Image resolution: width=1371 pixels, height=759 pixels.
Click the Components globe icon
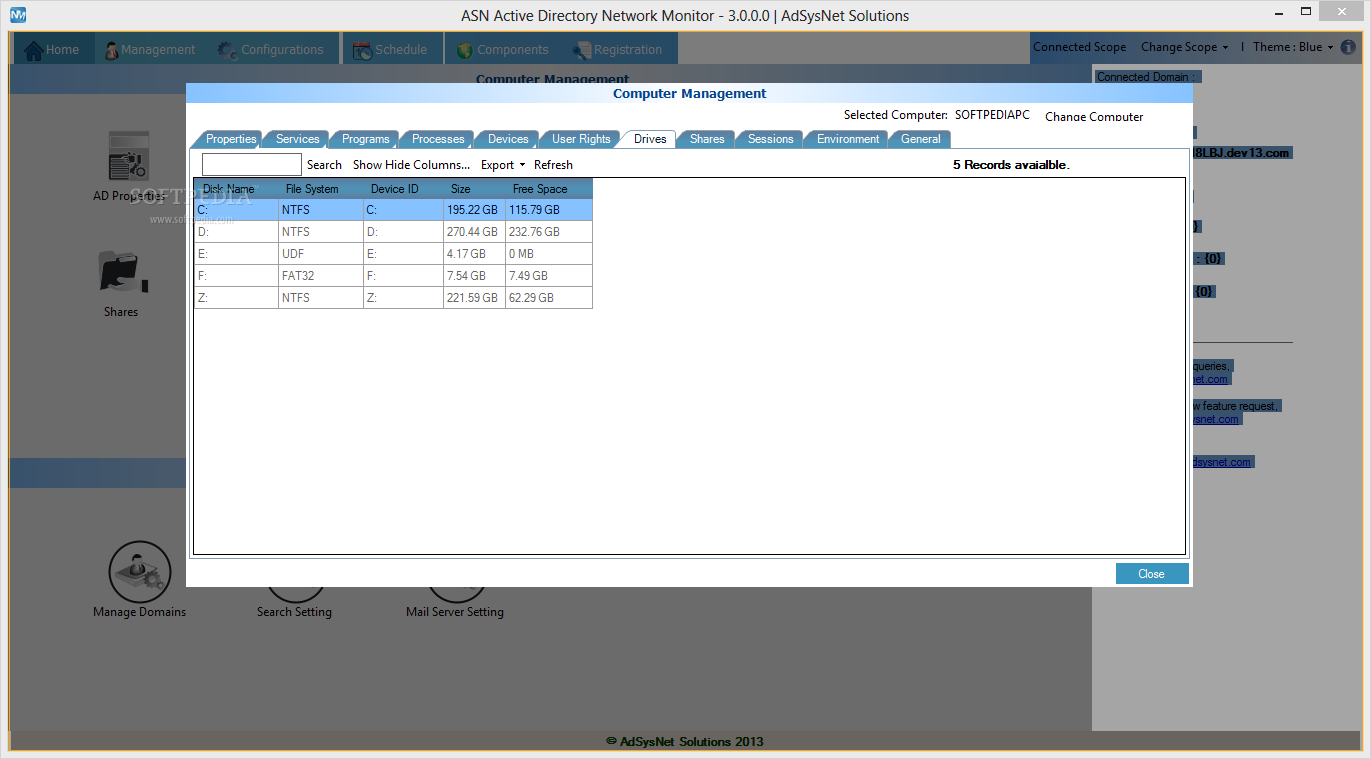[465, 50]
